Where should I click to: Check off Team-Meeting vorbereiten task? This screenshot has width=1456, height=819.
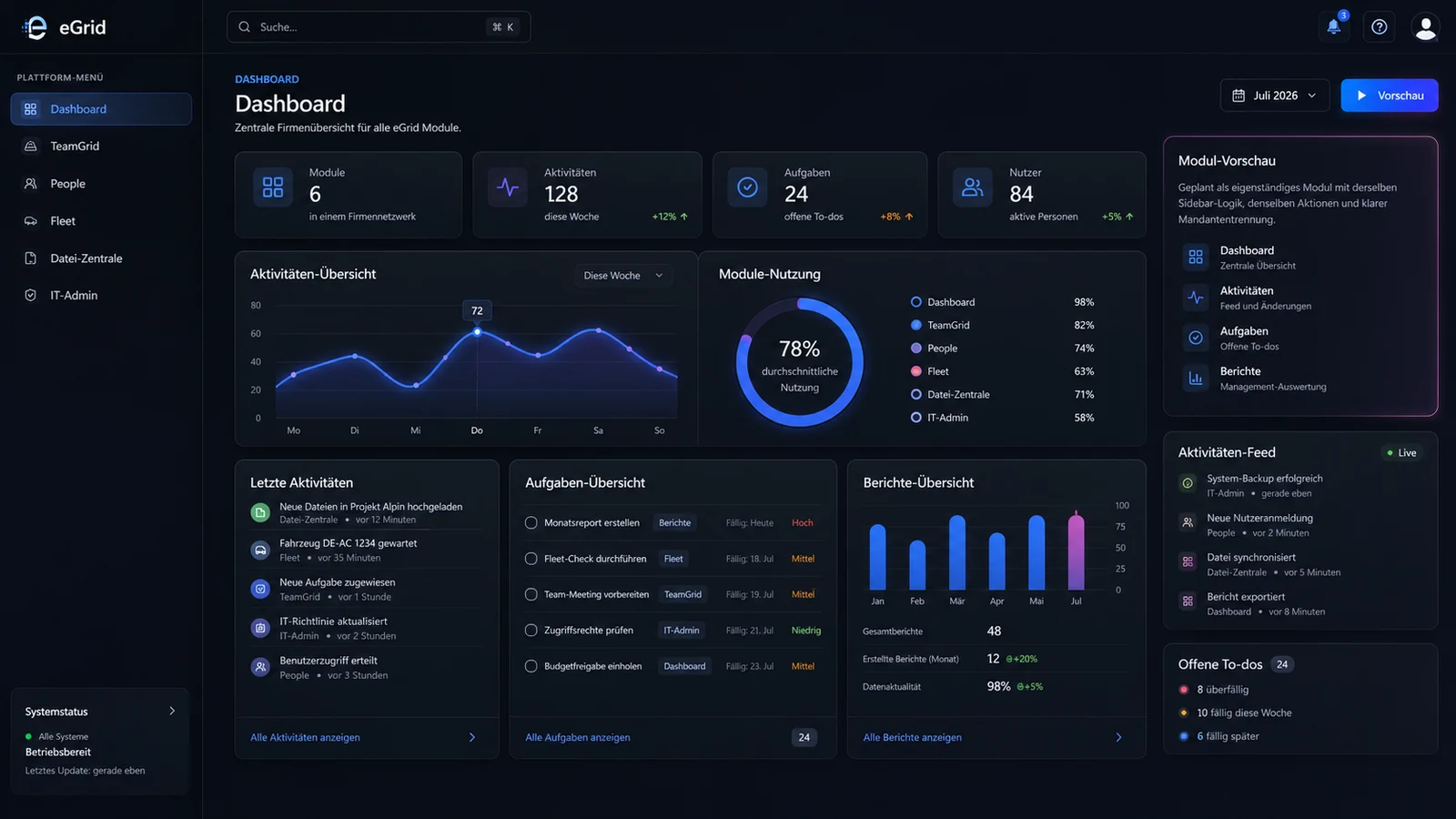click(x=531, y=594)
